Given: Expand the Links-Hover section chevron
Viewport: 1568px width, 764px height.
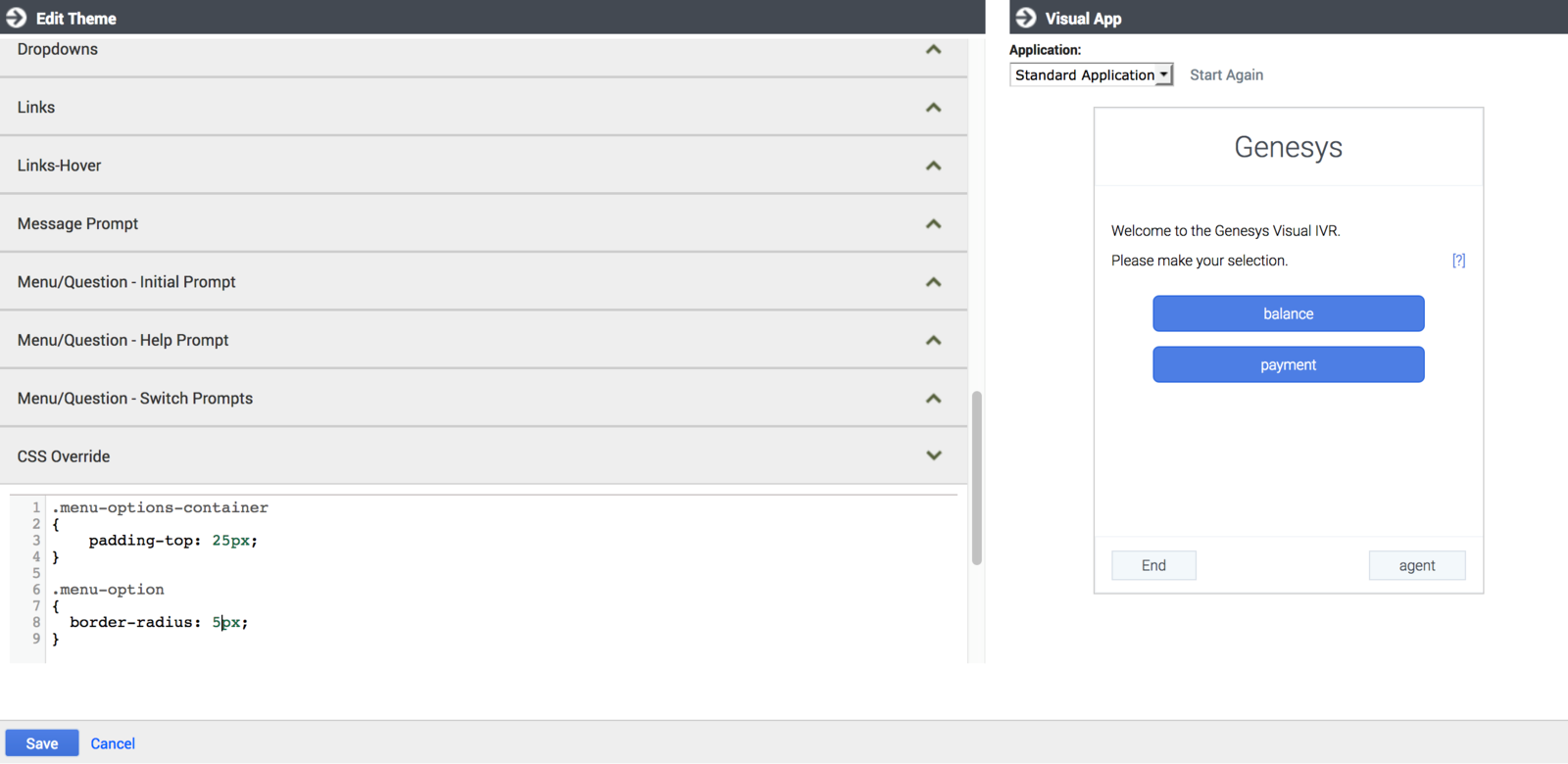Looking at the screenshot, I should [x=933, y=166].
